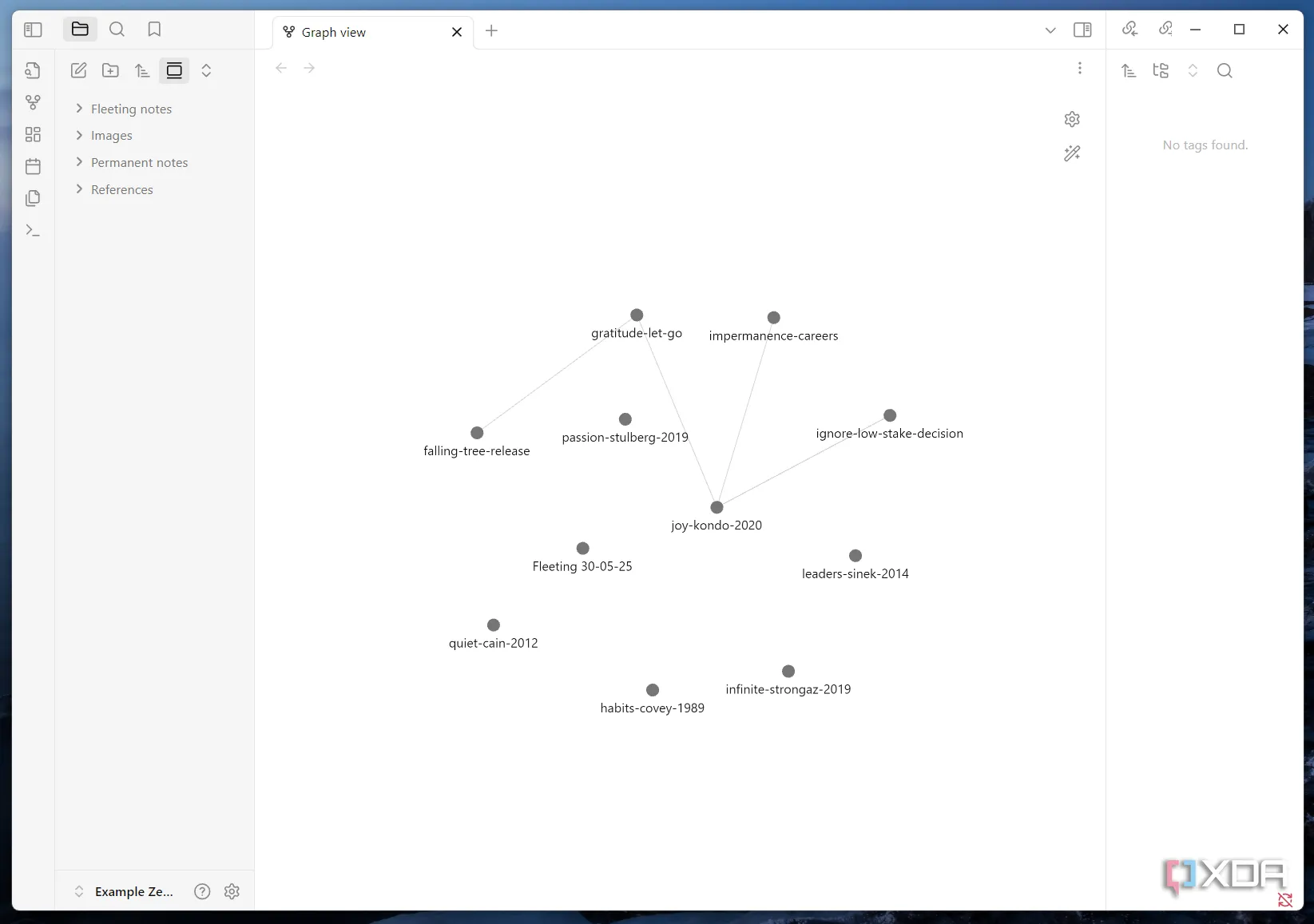Expand the Fleeting notes folder
The image size is (1314, 924).
pyautogui.click(x=131, y=109)
